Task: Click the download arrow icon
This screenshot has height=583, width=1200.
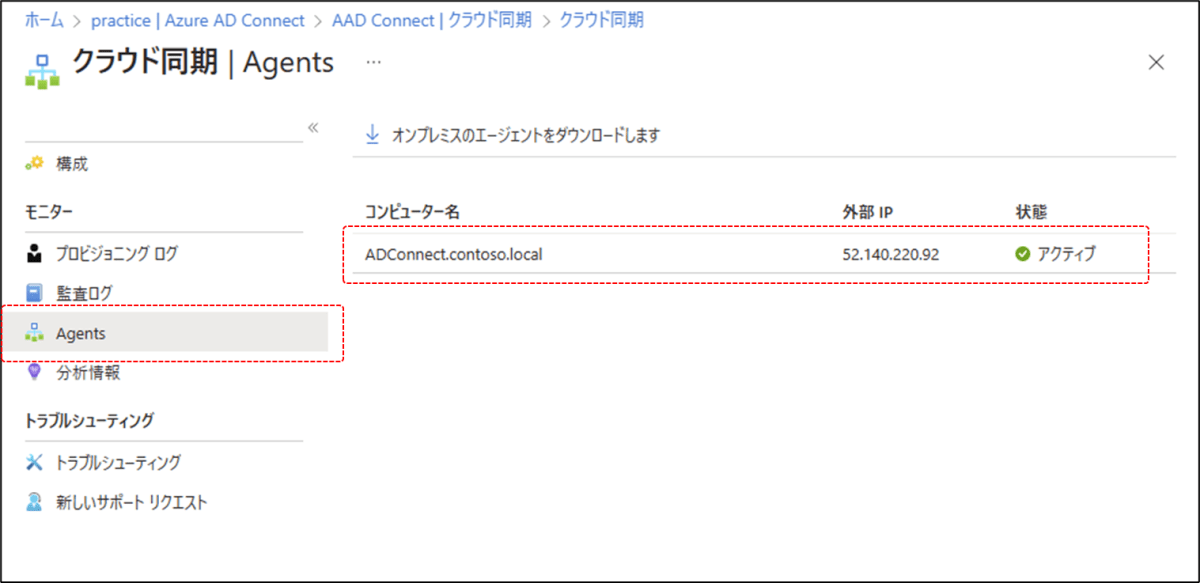Action: 373,133
